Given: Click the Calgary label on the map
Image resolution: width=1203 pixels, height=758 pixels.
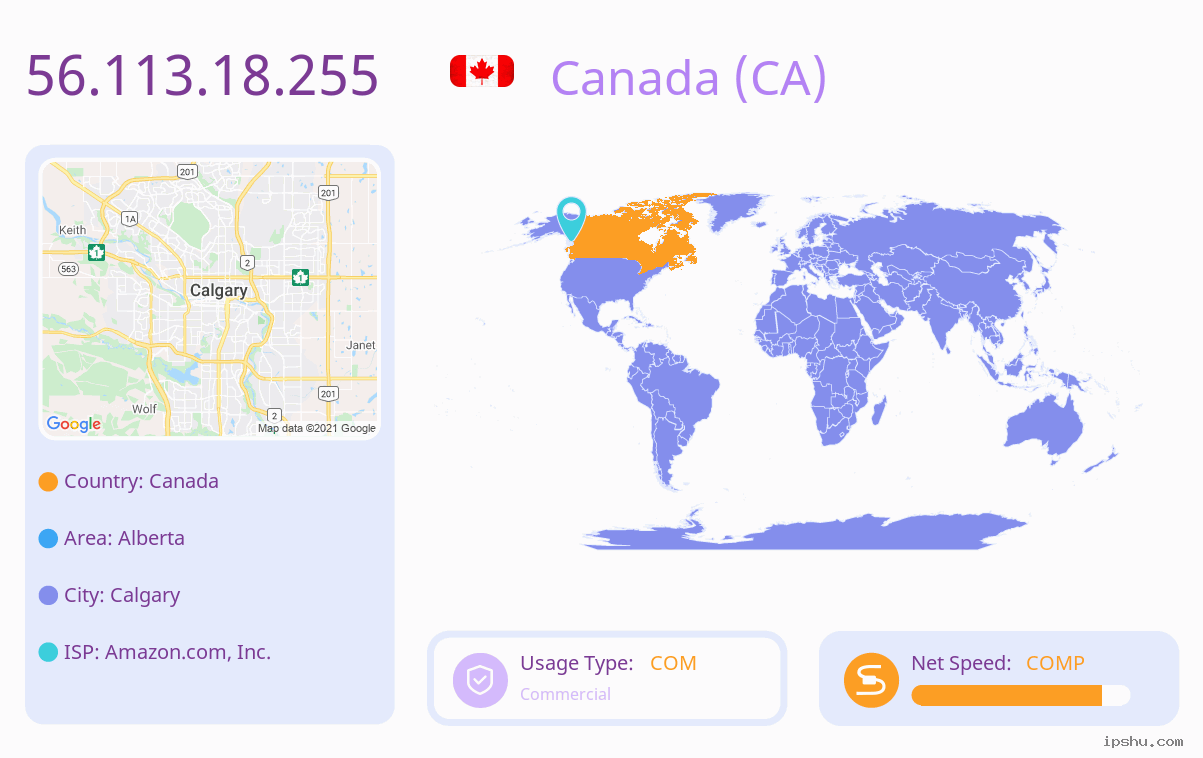Looking at the screenshot, I should (x=218, y=291).
